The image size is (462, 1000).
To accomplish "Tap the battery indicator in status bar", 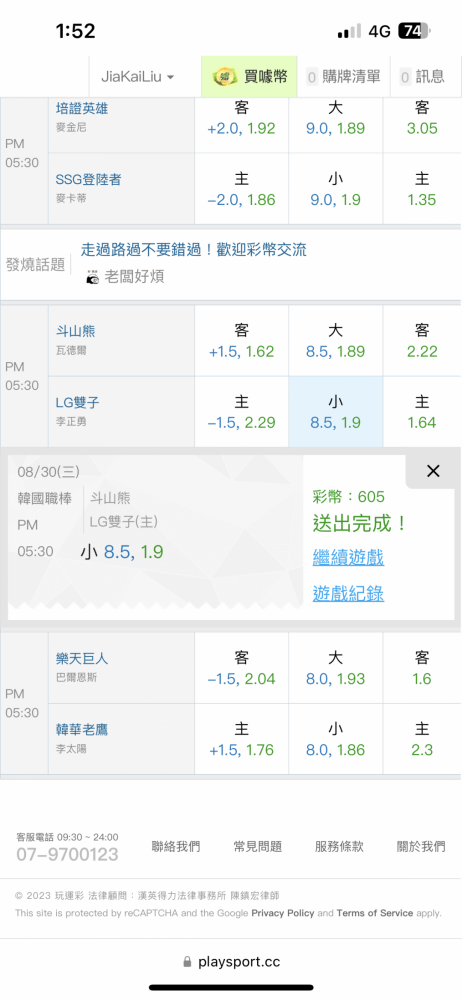I will point(415,31).
